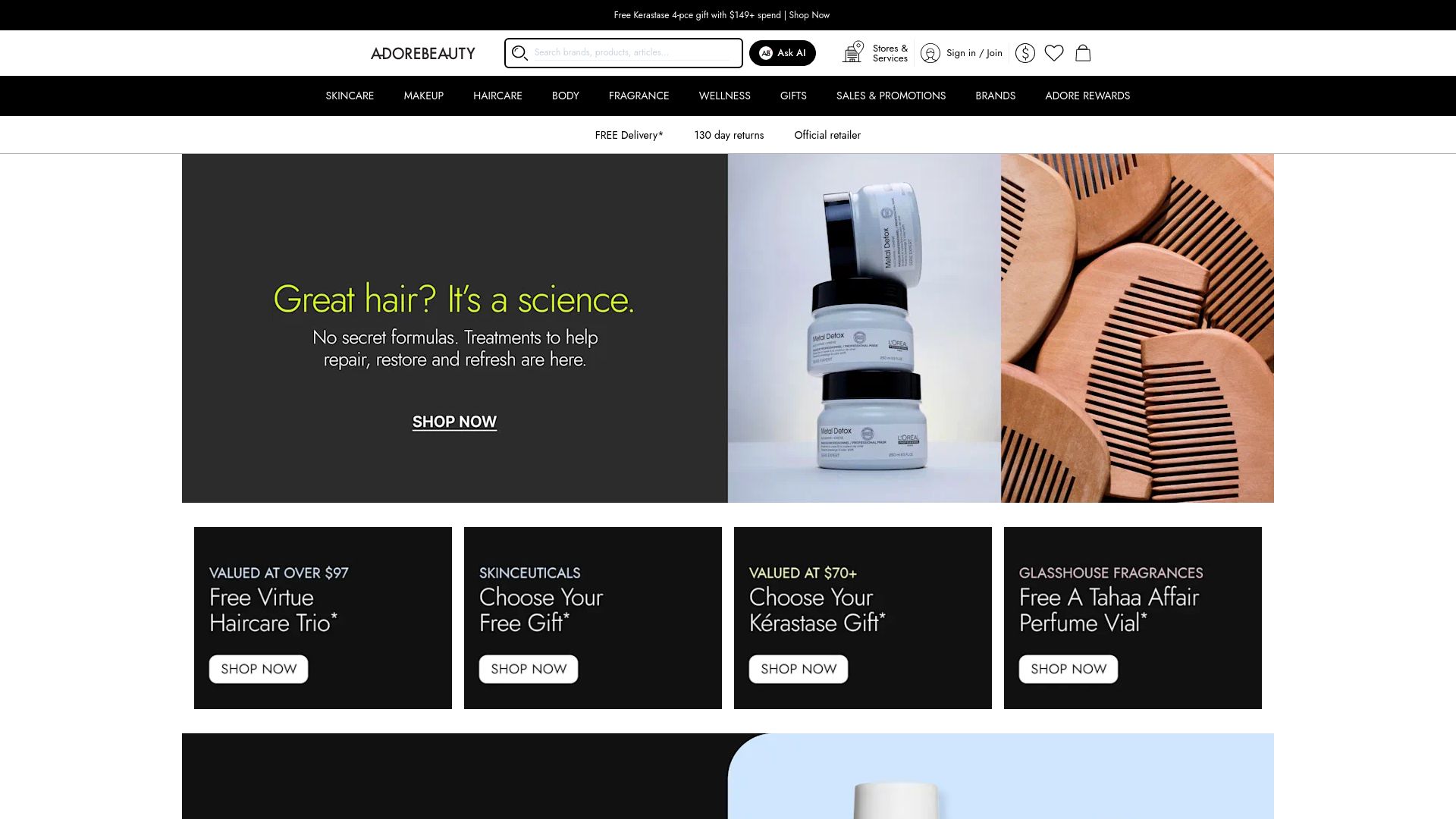Screen dimensions: 1456x819
Task: Click 'Free Virtue Haircare Trio*' heading
Action: (273, 610)
